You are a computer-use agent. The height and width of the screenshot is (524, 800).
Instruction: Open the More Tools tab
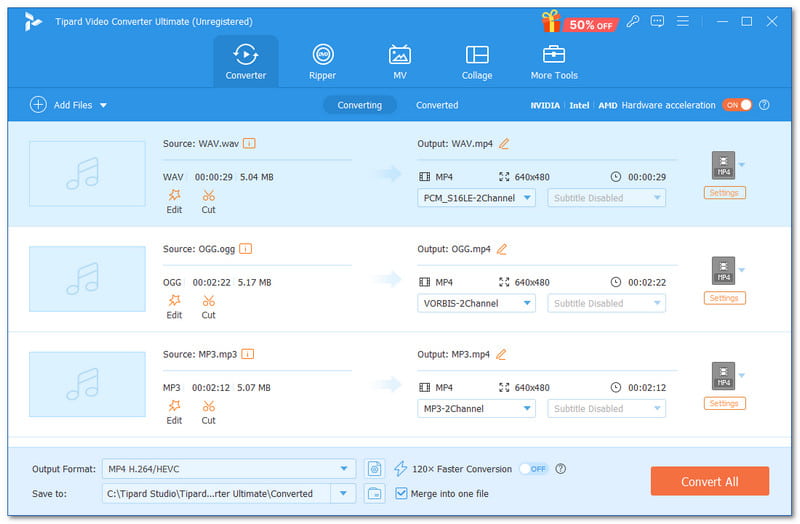coord(554,61)
